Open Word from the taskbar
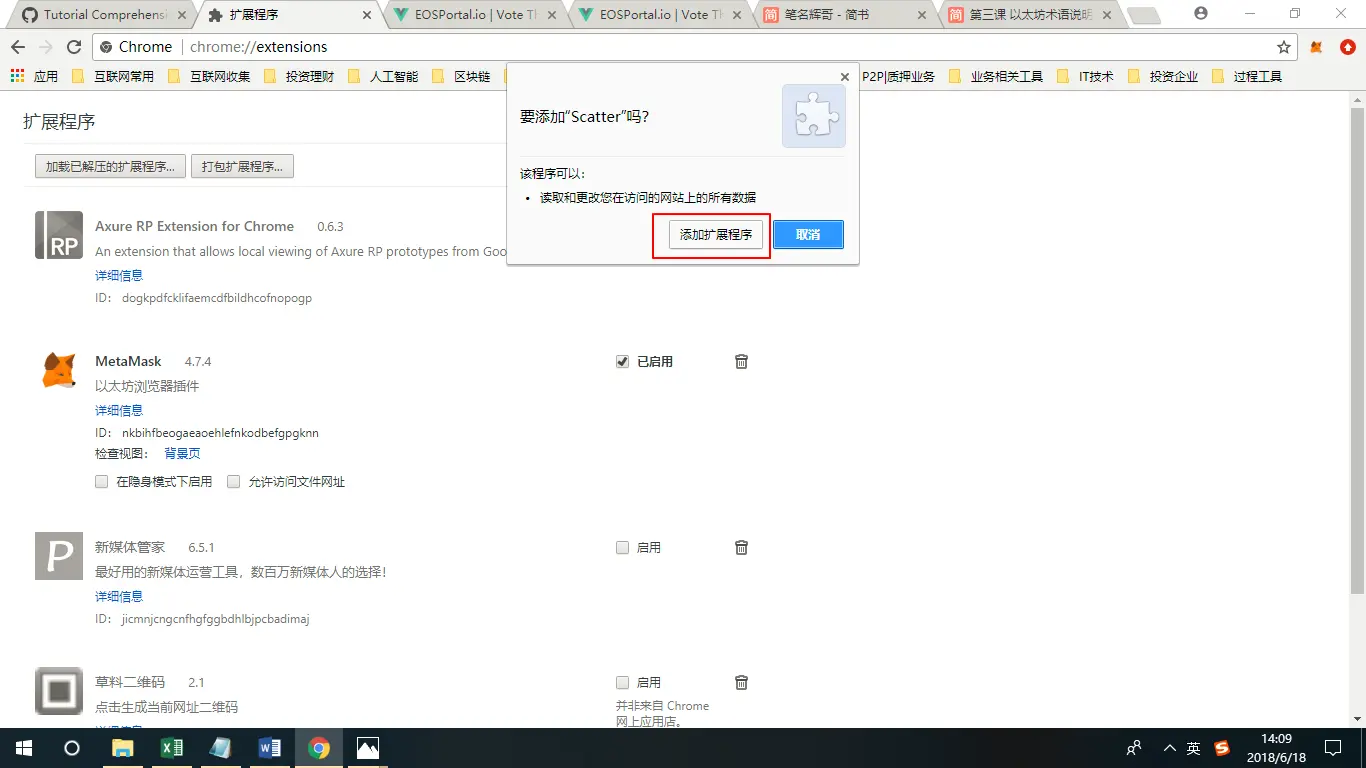This screenshot has height=768, width=1366. [x=269, y=748]
